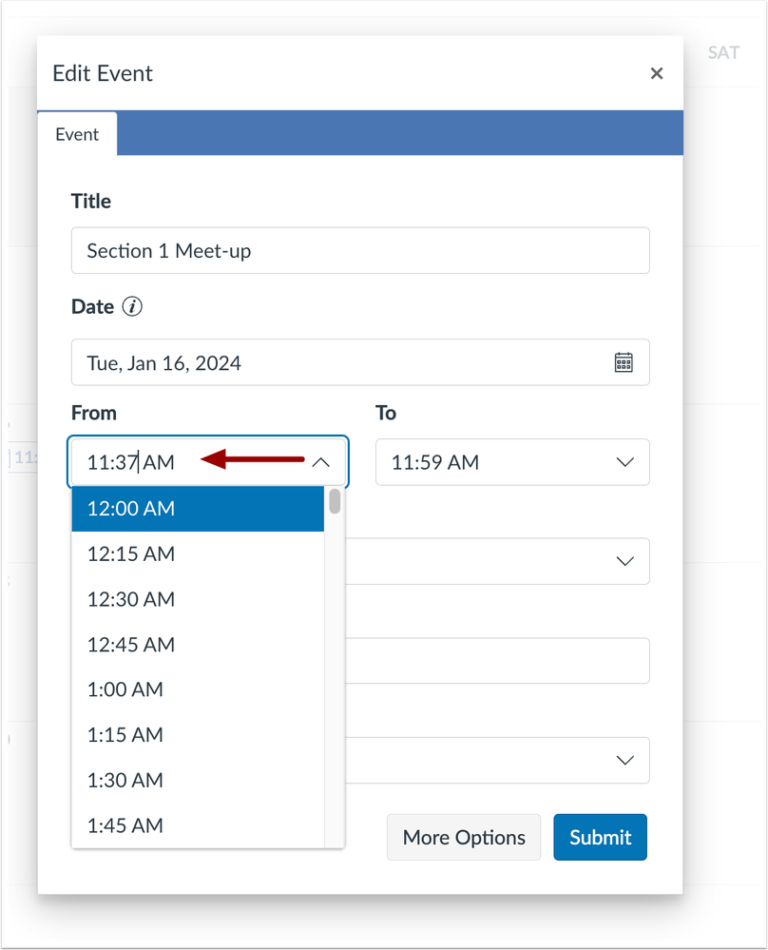Image resolution: width=768 pixels, height=950 pixels.
Task: Switch to the Event tab
Action: pos(77,134)
